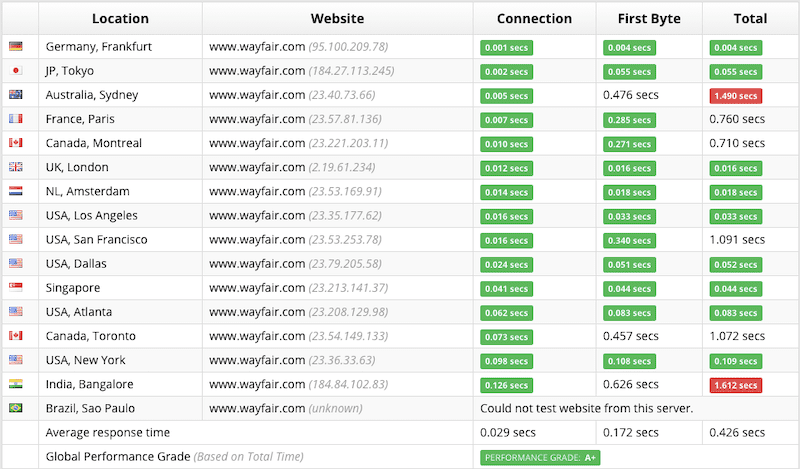The image size is (800, 469).
Task: Click the 0.340 secs first byte badge
Action: tap(629, 241)
